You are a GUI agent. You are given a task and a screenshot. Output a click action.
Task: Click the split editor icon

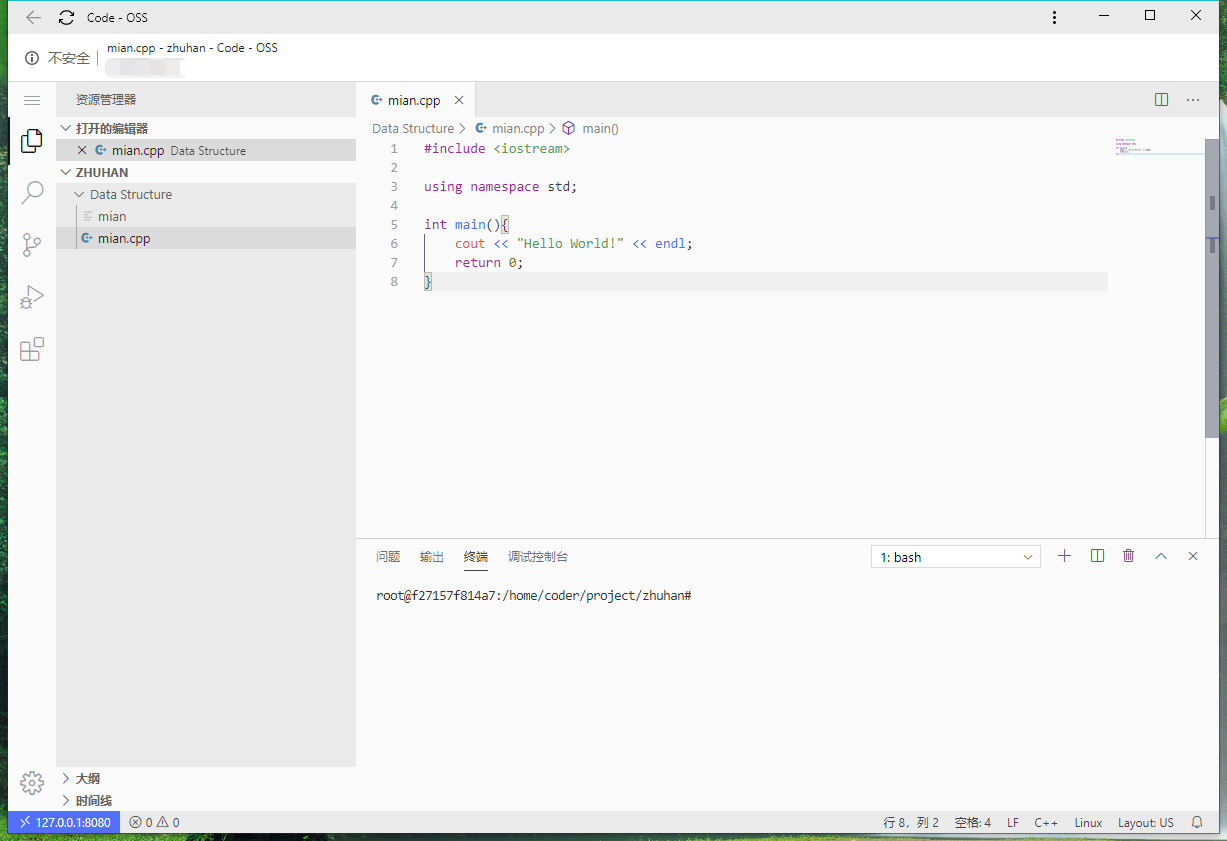tap(1161, 100)
